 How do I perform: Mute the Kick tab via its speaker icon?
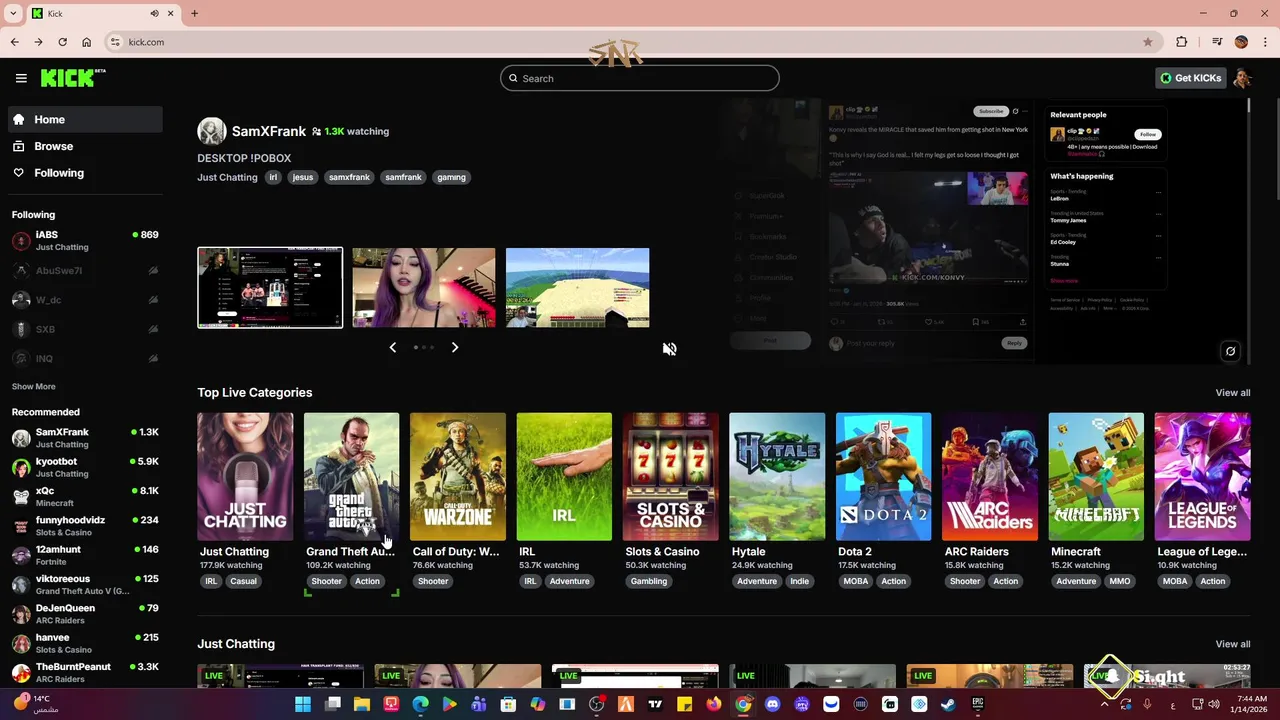(154, 14)
